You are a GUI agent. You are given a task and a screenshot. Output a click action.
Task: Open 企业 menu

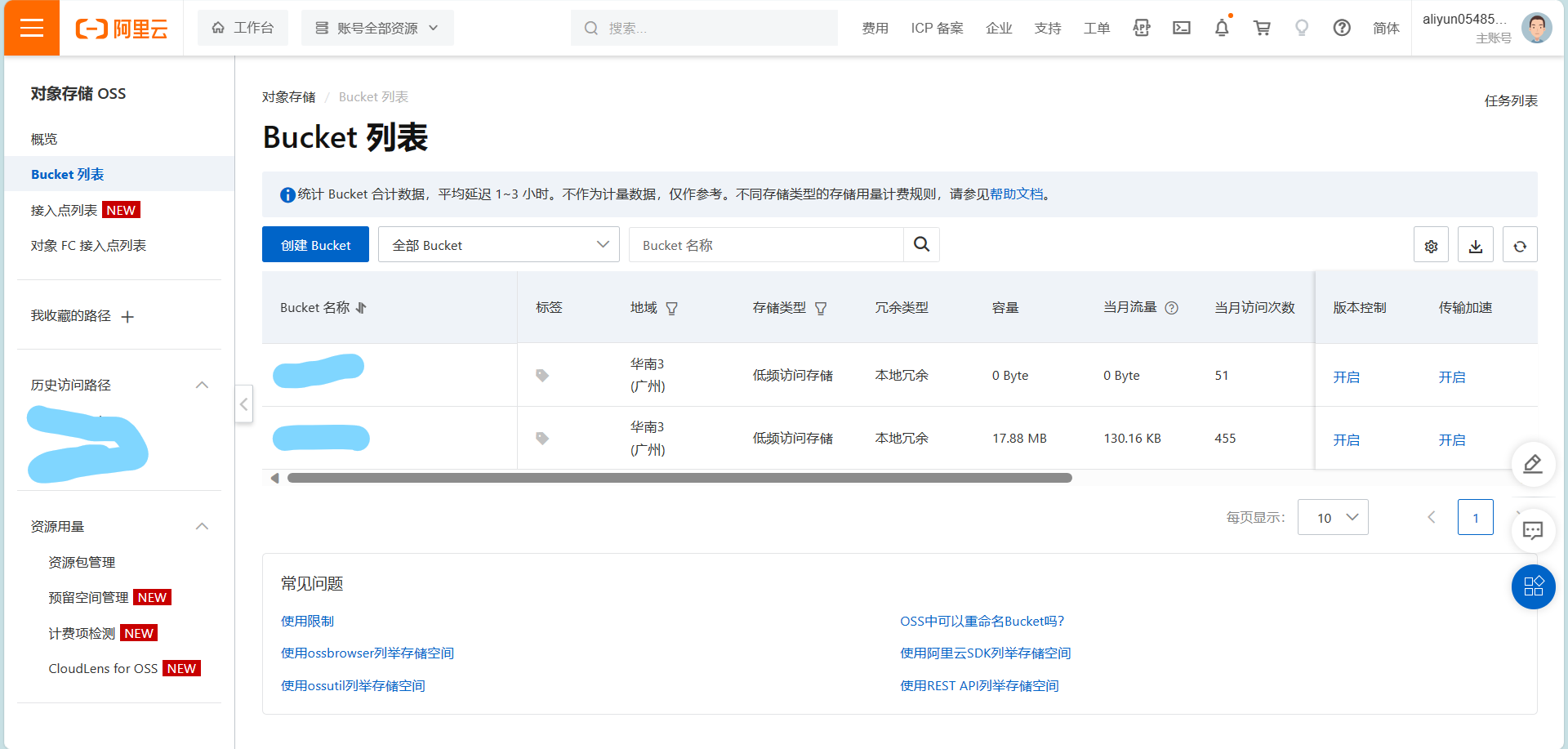tap(999, 29)
